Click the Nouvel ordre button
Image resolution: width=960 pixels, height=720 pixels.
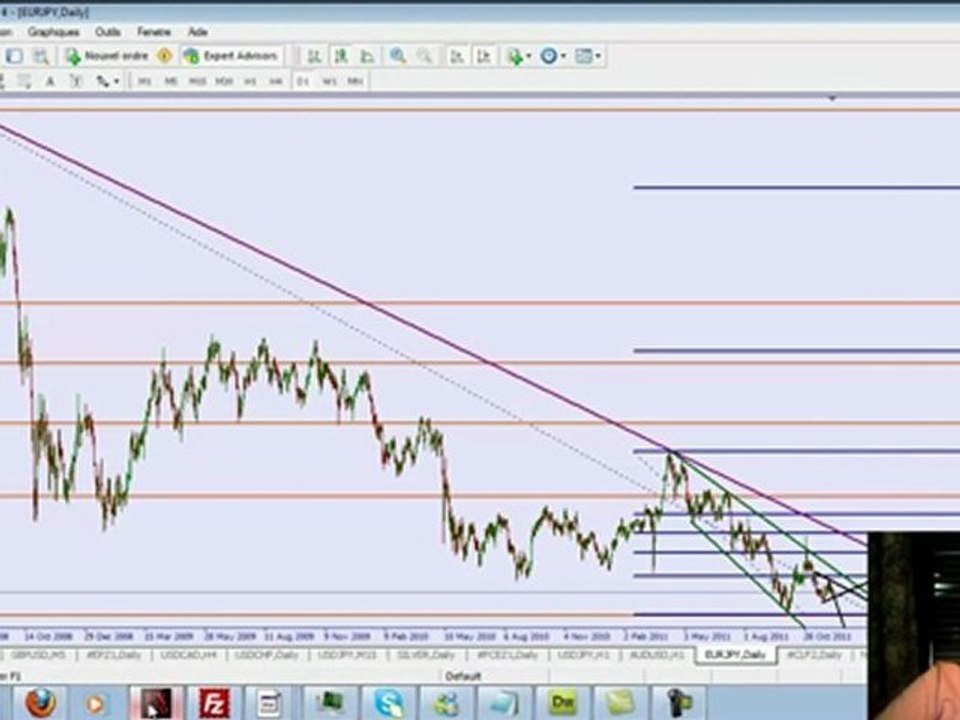(x=107, y=56)
